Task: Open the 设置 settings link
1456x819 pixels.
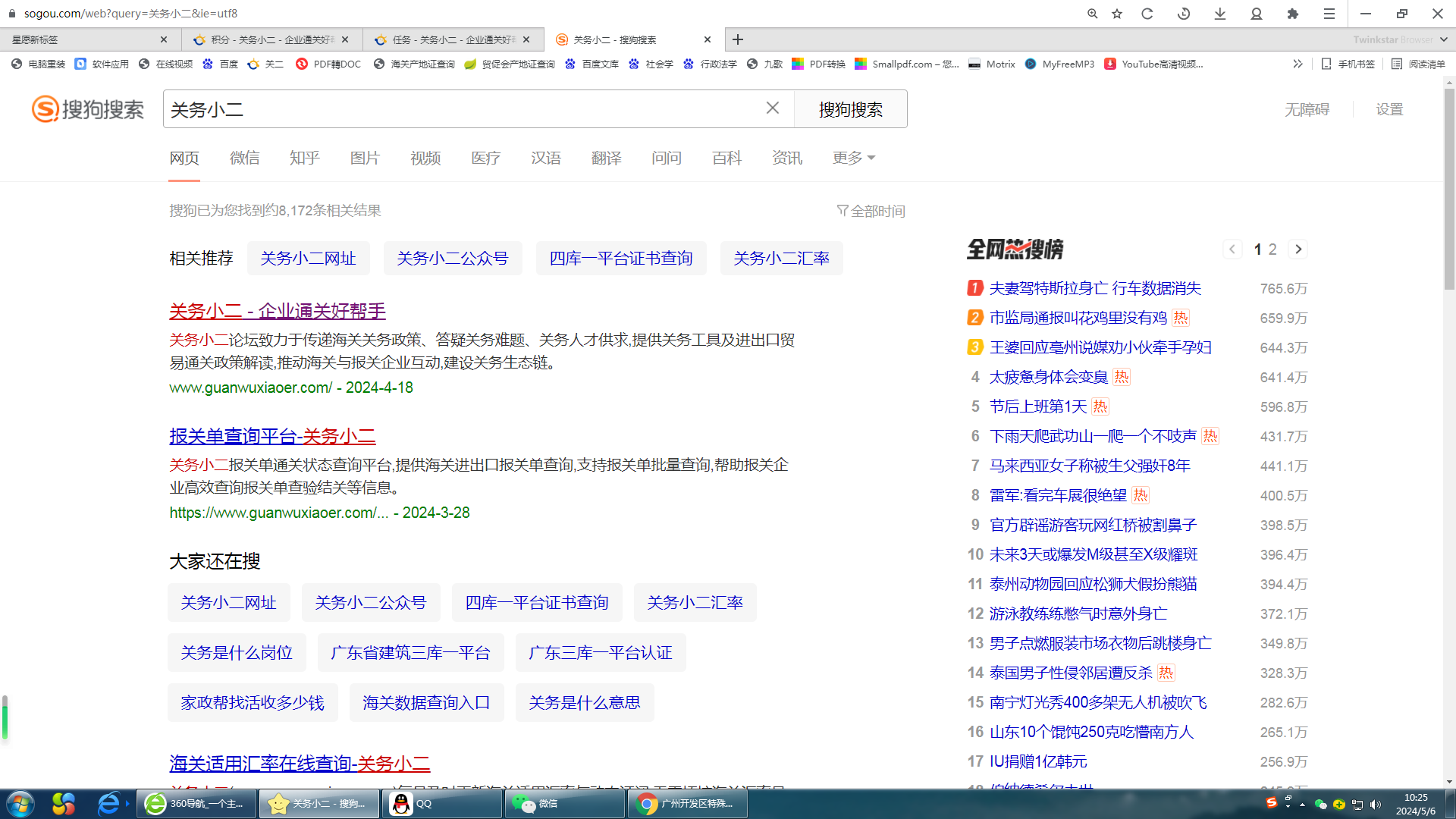Action: click(1389, 109)
